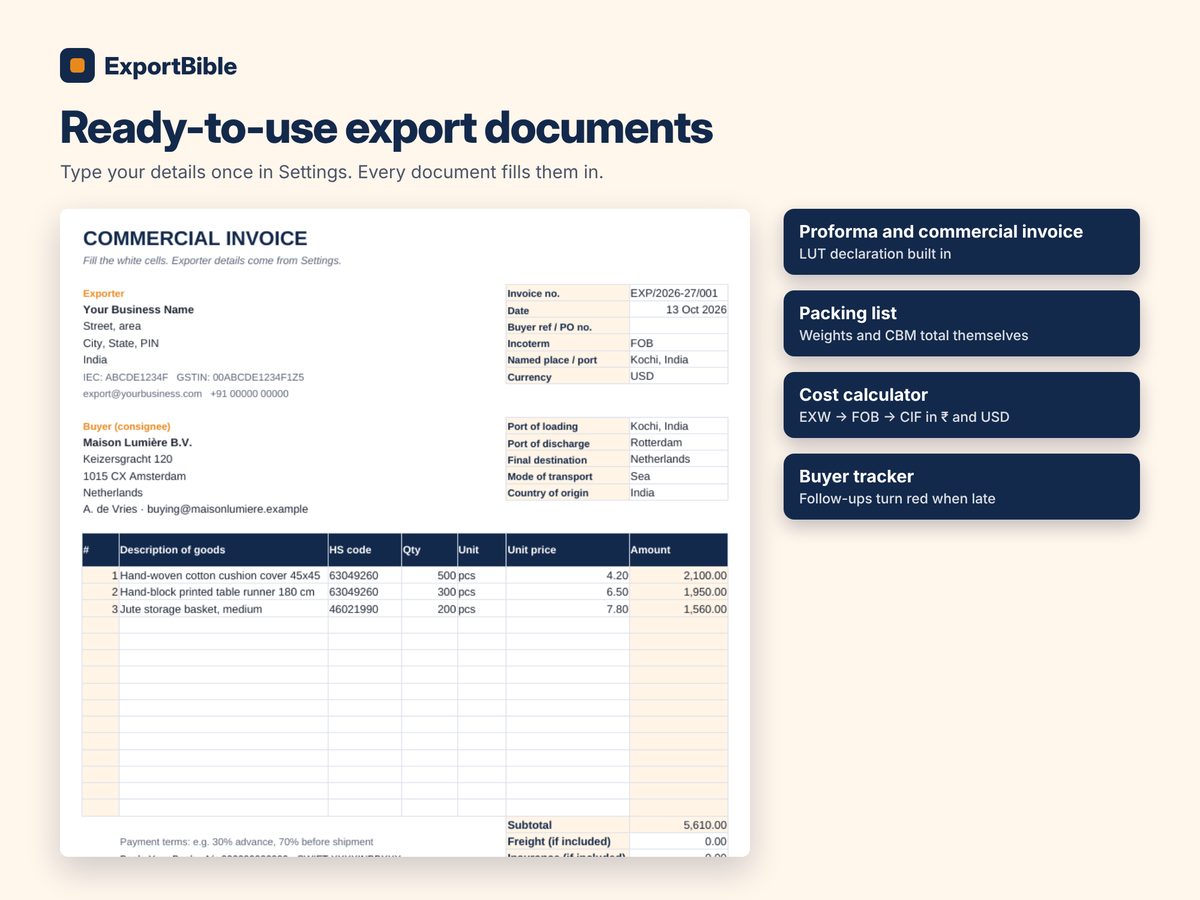Image resolution: width=1200 pixels, height=900 pixels.
Task: Click the Port of loading value Kochi, India
Action: (678, 426)
